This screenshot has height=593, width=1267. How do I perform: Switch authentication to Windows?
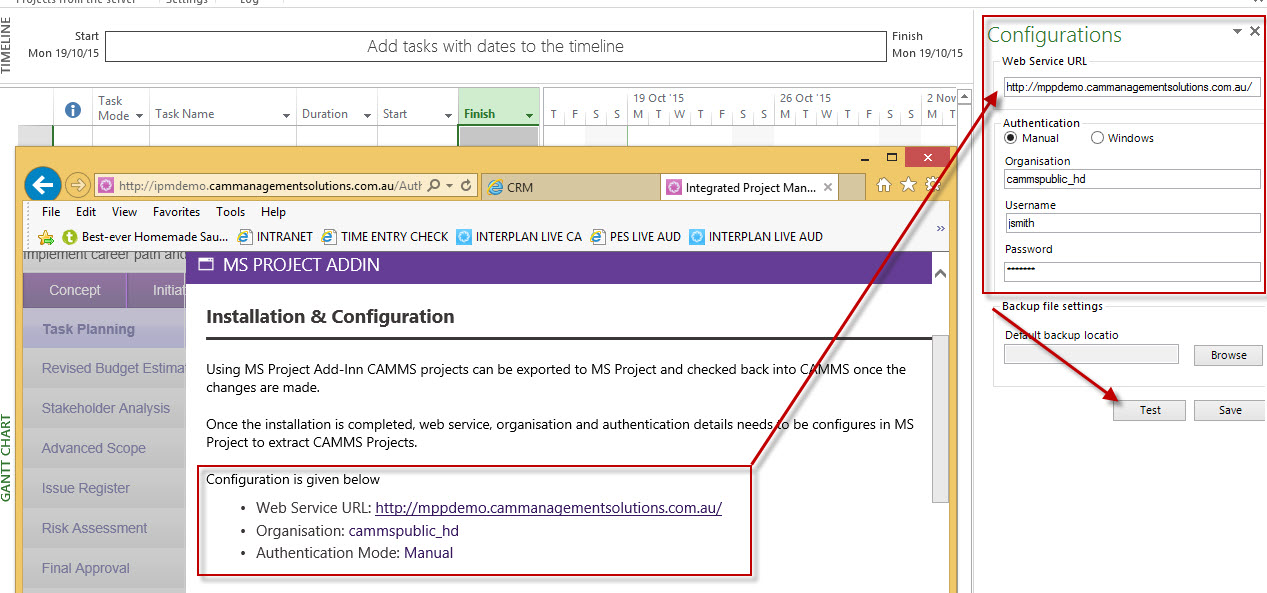pyautogui.click(x=1098, y=138)
